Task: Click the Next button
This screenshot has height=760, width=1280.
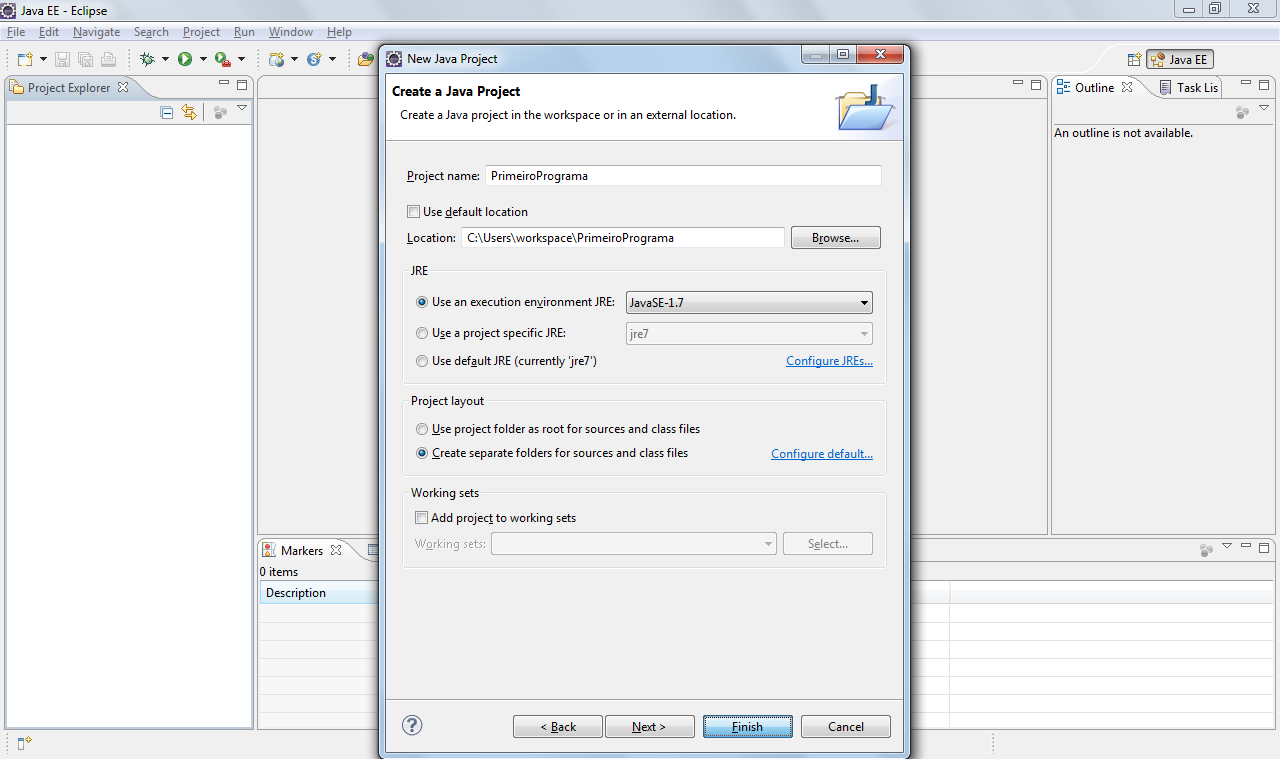Action: click(x=649, y=727)
